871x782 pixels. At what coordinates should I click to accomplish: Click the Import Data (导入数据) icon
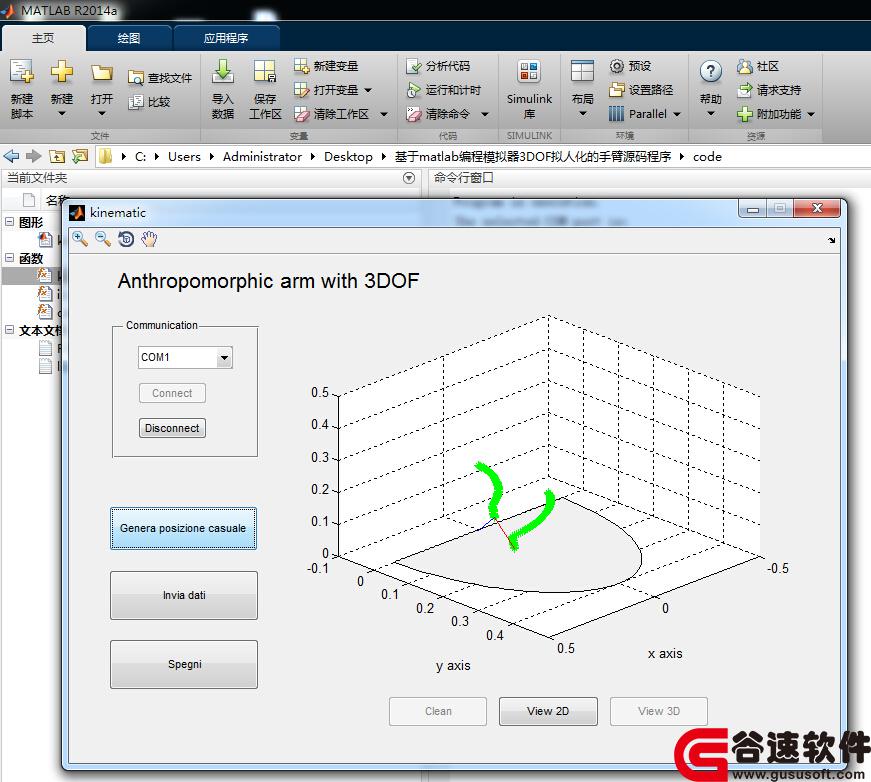pyautogui.click(x=223, y=72)
